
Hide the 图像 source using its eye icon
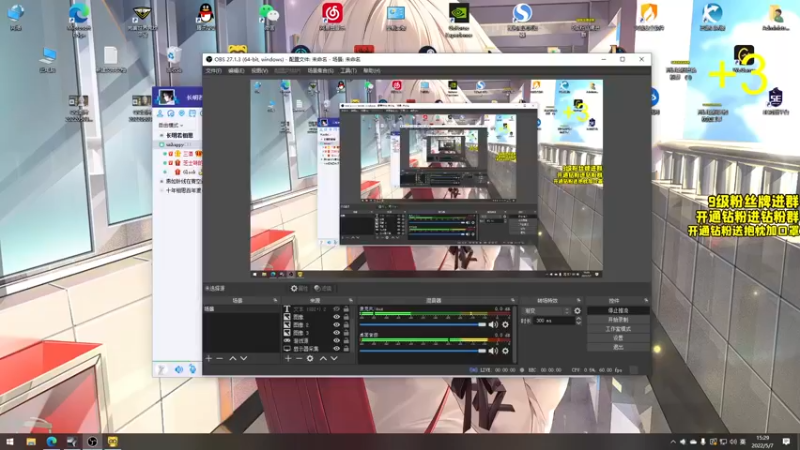point(337,317)
